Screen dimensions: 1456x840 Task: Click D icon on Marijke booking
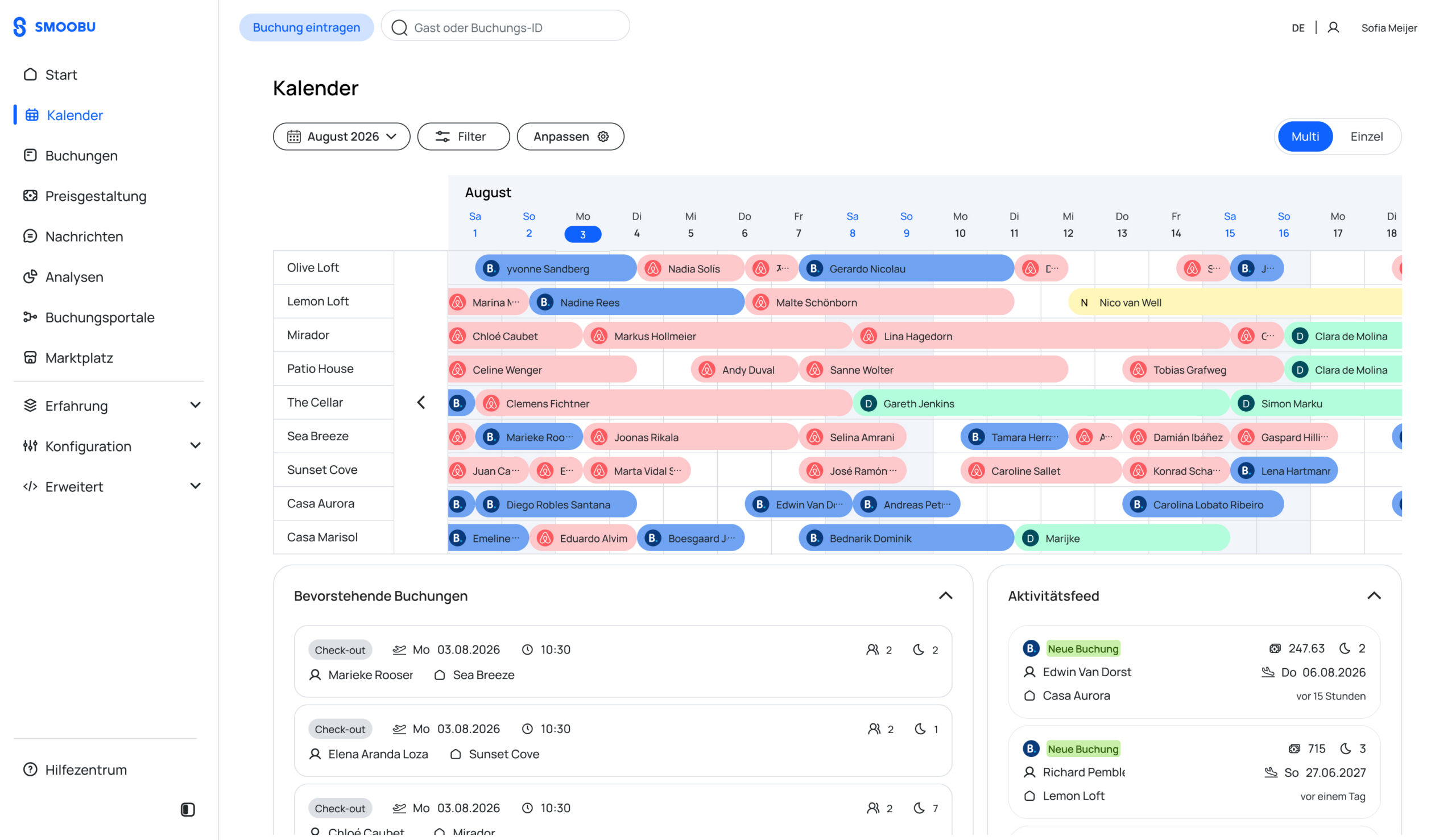click(x=1030, y=538)
